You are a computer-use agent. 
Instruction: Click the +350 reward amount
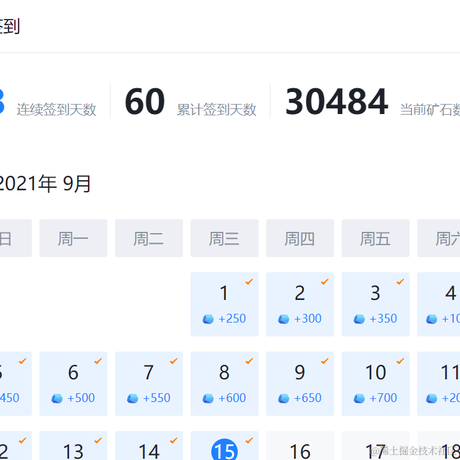tap(383, 319)
